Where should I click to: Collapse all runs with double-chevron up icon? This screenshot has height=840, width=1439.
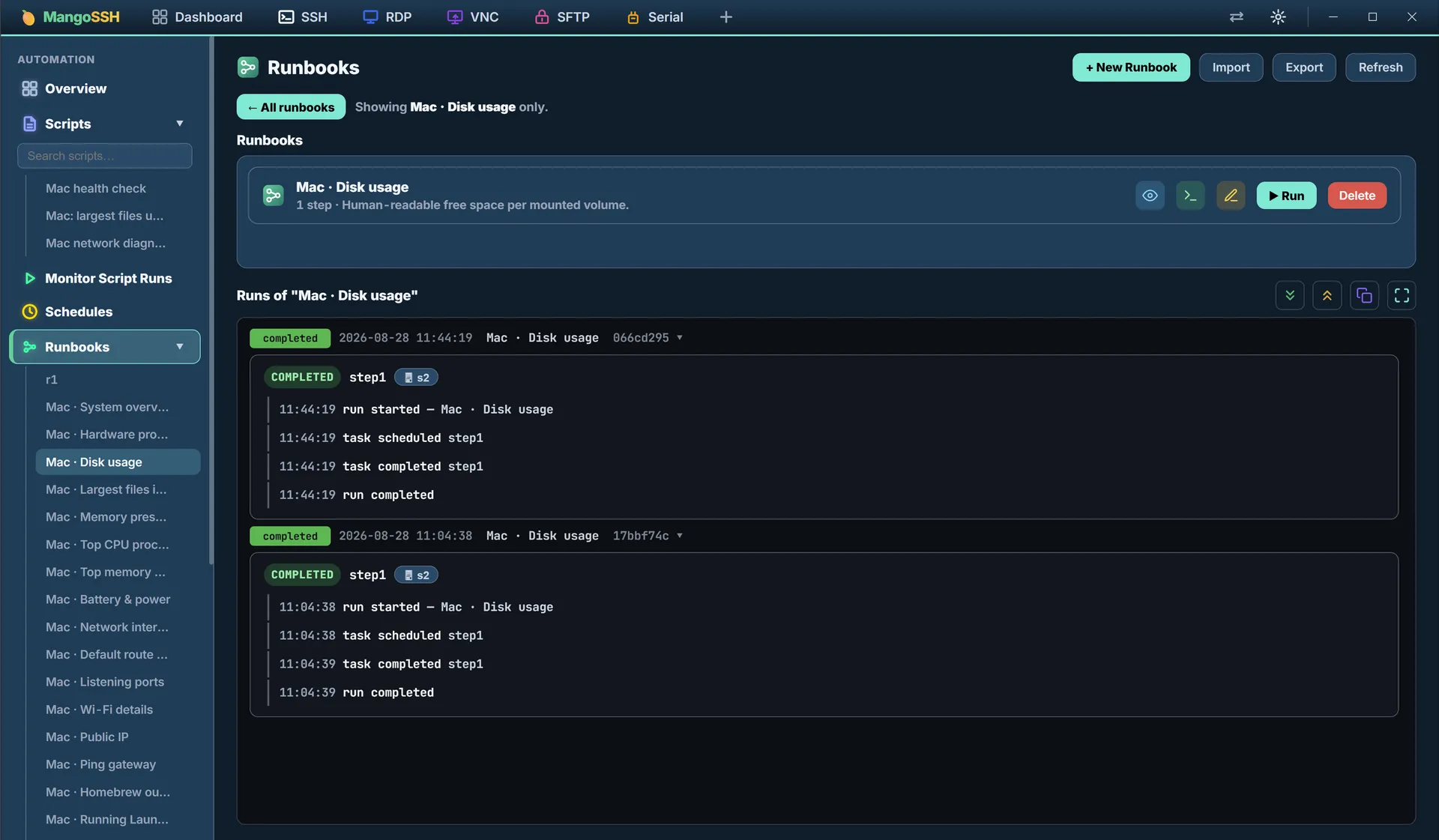(x=1327, y=295)
